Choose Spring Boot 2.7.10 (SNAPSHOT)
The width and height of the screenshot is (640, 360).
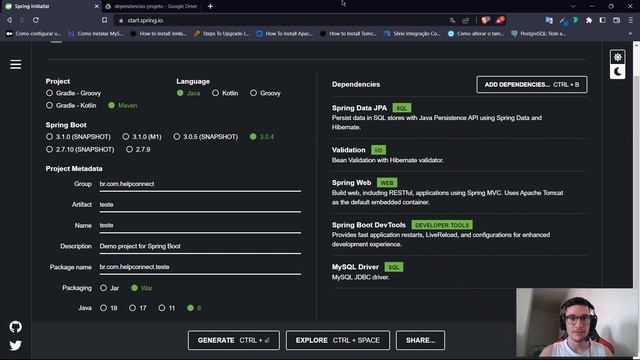coord(80,149)
